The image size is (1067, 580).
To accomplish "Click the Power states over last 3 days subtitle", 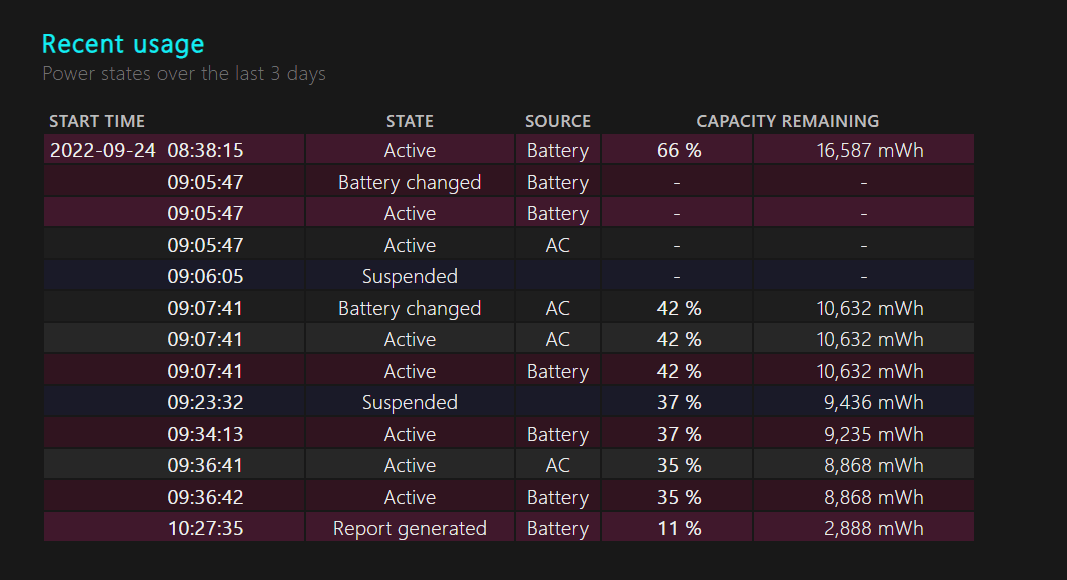I will pyautogui.click(x=184, y=74).
